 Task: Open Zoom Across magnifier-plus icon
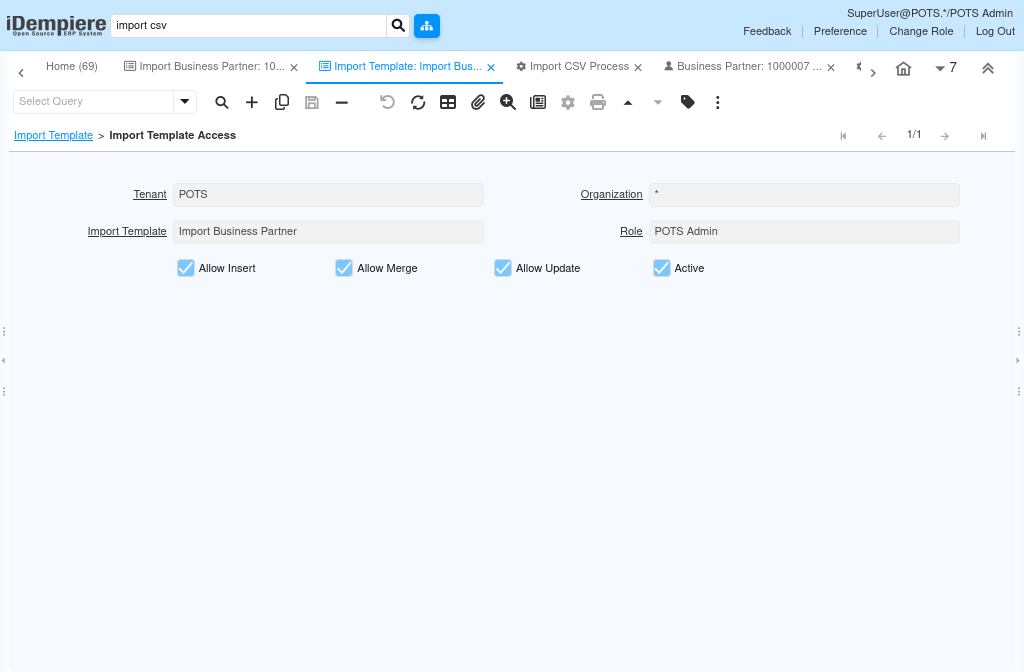508,103
